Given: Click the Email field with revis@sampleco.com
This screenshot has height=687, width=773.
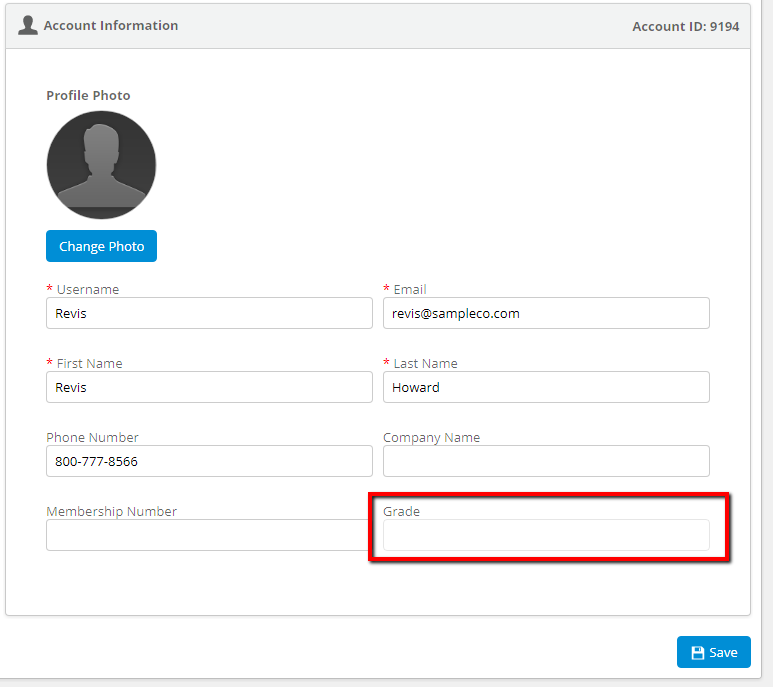Looking at the screenshot, I should [546, 313].
